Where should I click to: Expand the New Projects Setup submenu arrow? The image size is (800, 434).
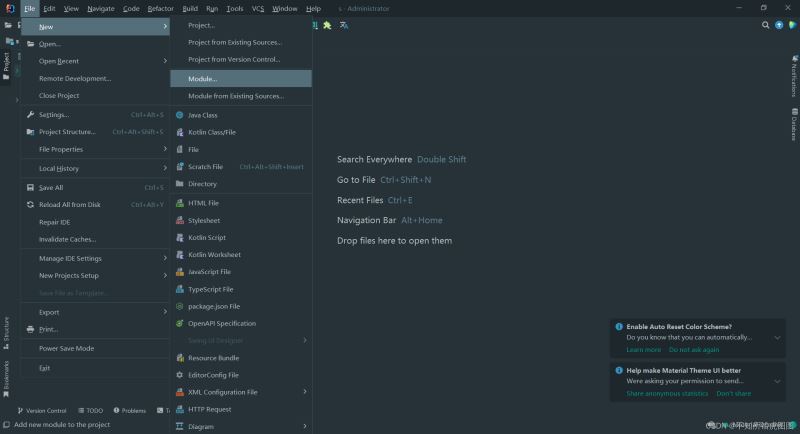click(165, 275)
